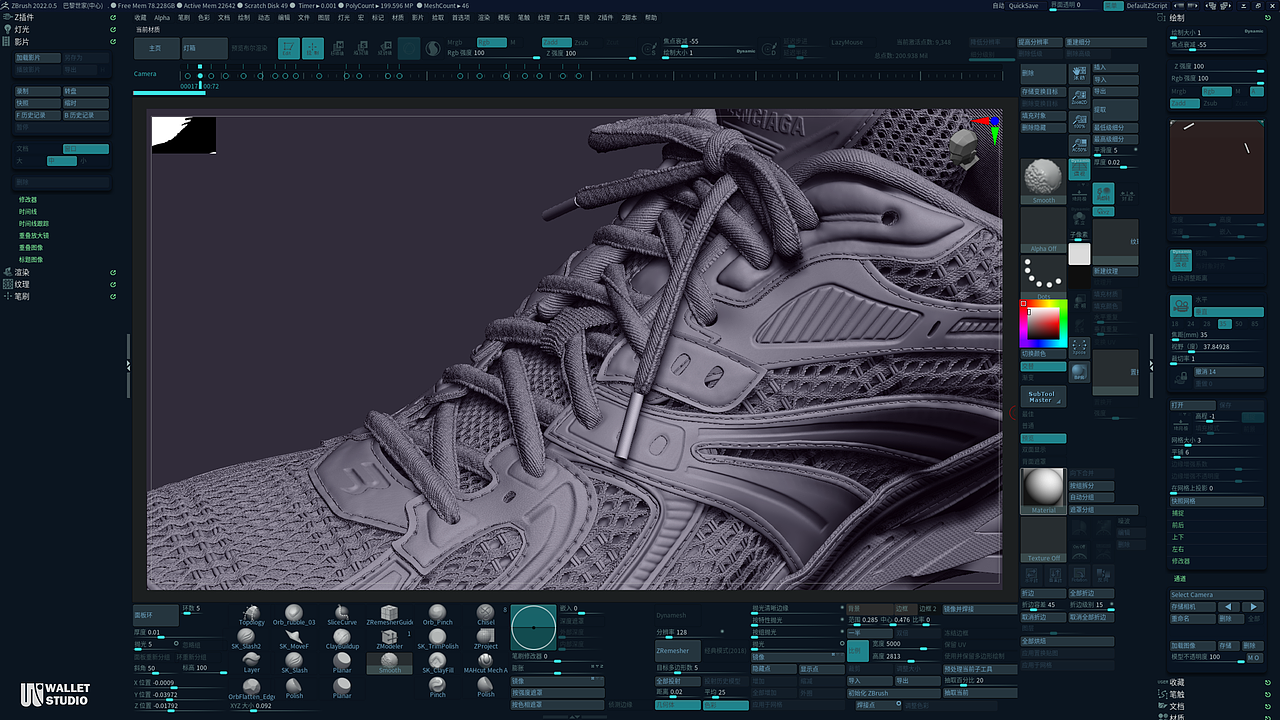This screenshot has width=1280, height=720.
Task: Click the Camera timeline track
Action: tap(590, 74)
